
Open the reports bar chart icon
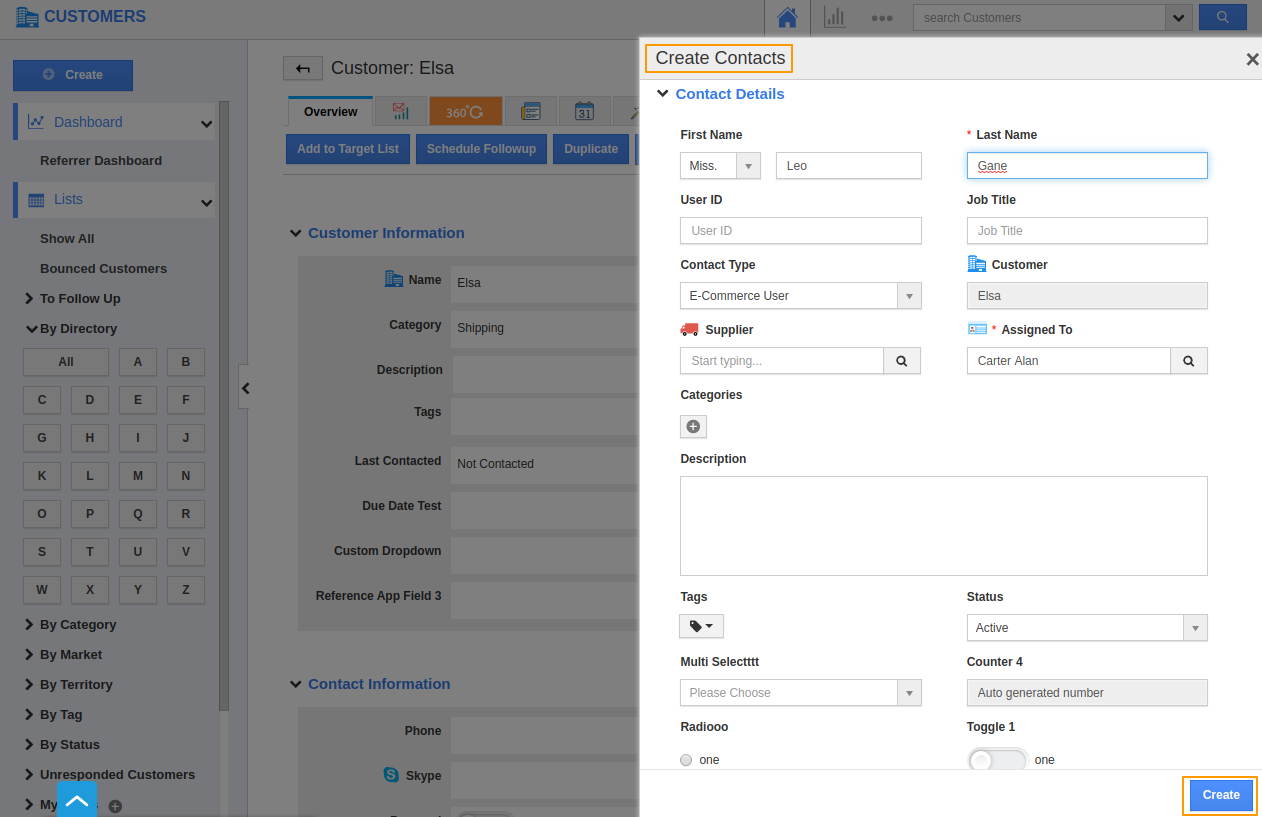coord(834,17)
